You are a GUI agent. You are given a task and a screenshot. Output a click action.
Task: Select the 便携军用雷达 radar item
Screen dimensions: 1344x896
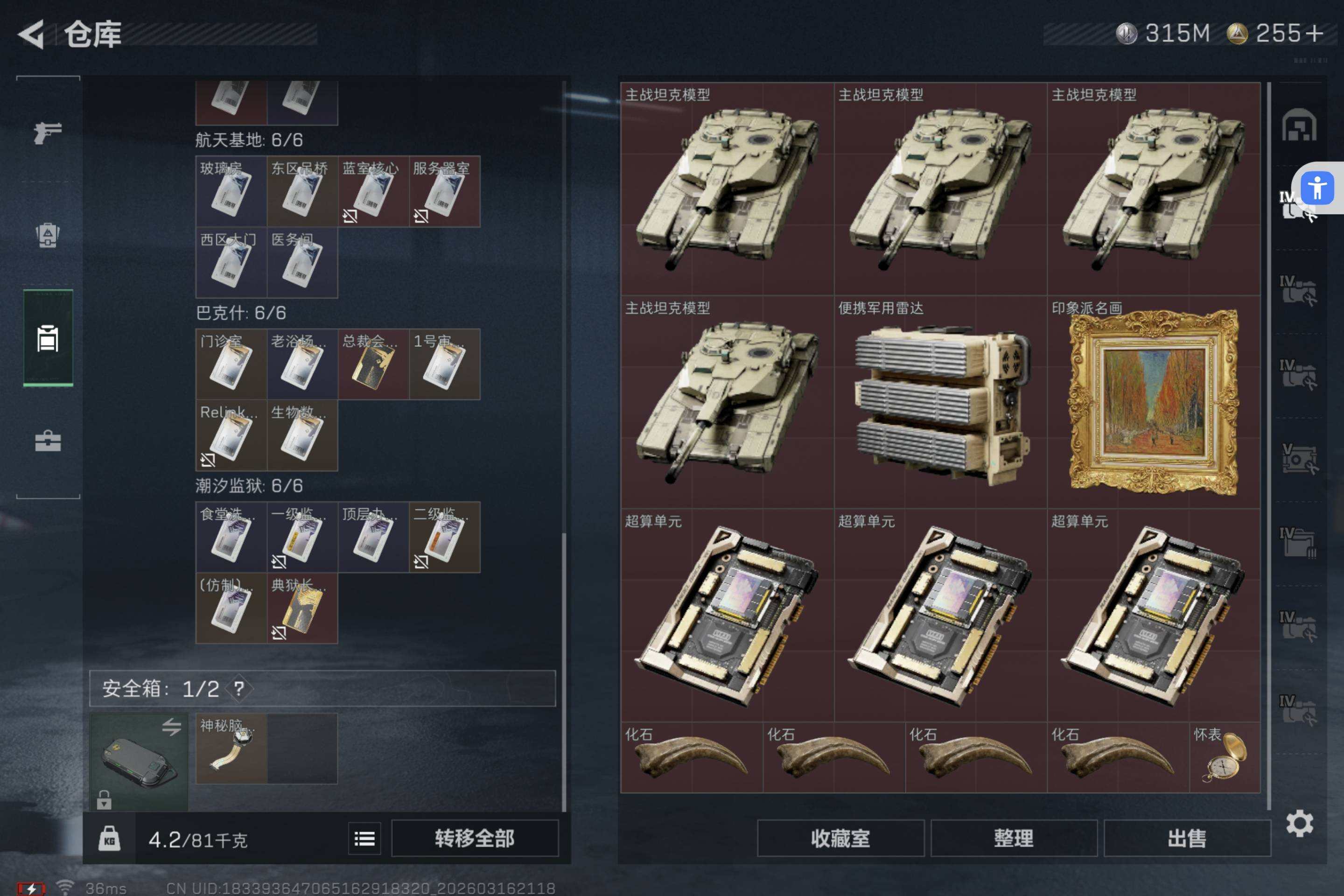941,402
